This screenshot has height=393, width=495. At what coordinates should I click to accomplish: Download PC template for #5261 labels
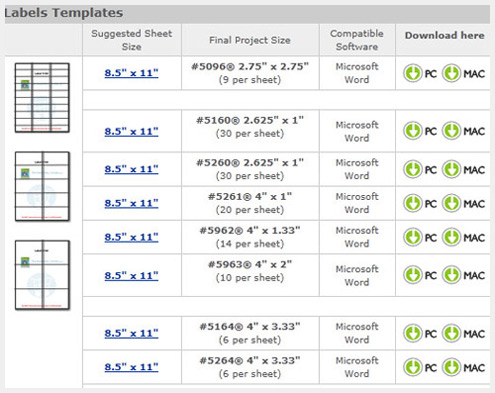click(420, 203)
